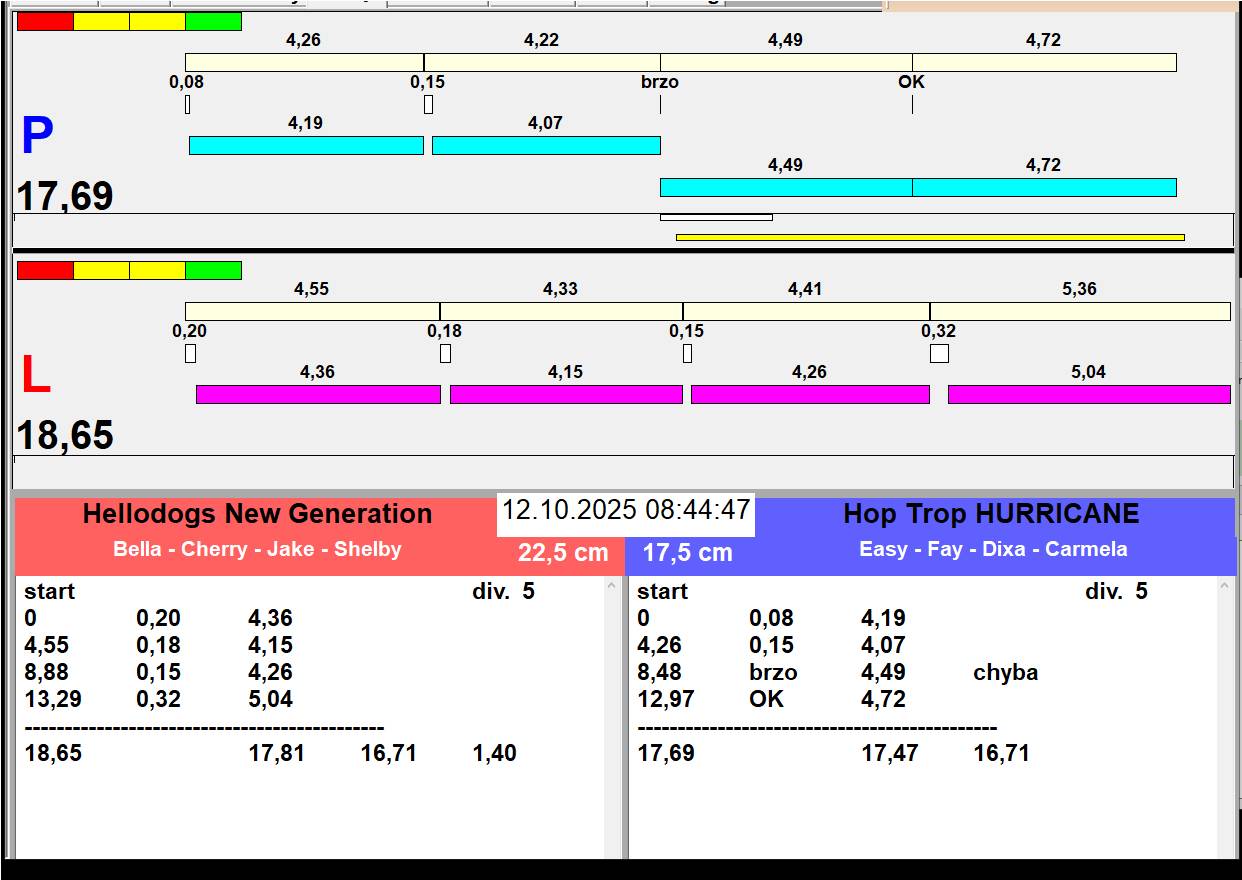Click the 17,5 cm jump height label
Viewport: 1242px width, 880px height.
coord(687,553)
